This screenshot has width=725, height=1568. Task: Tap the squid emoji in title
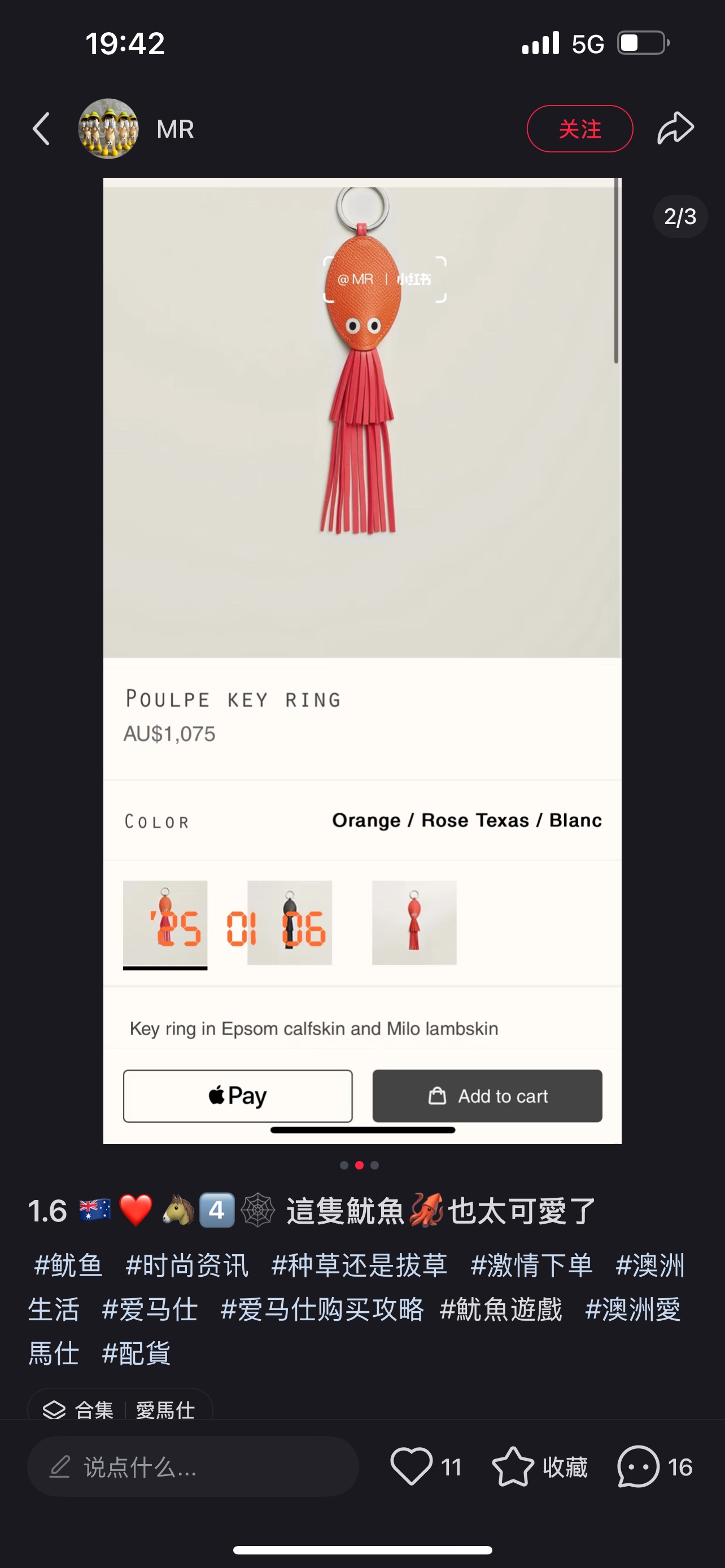(426, 1210)
